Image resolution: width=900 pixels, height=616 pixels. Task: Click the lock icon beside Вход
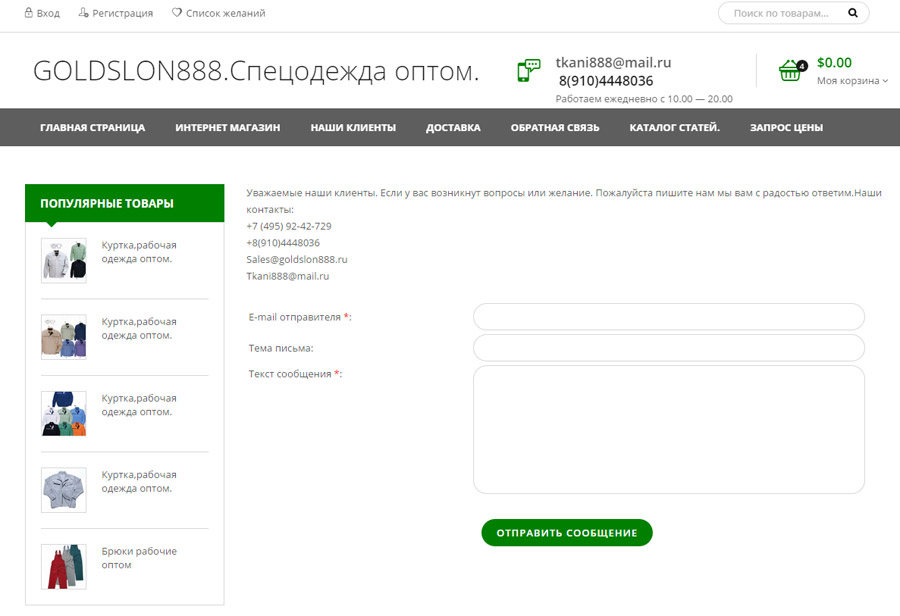pyautogui.click(x=29, y=14)
